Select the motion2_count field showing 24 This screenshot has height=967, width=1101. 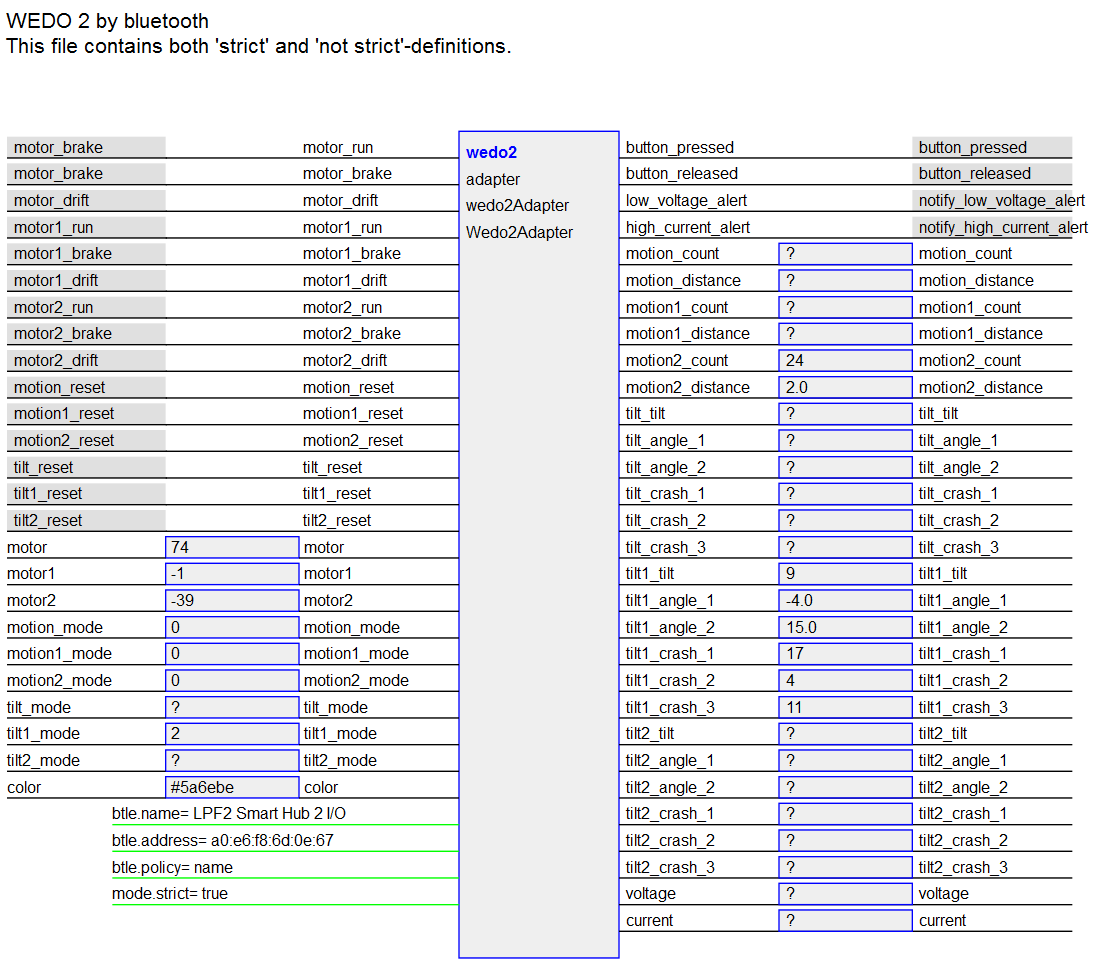(x=845, y=361)
